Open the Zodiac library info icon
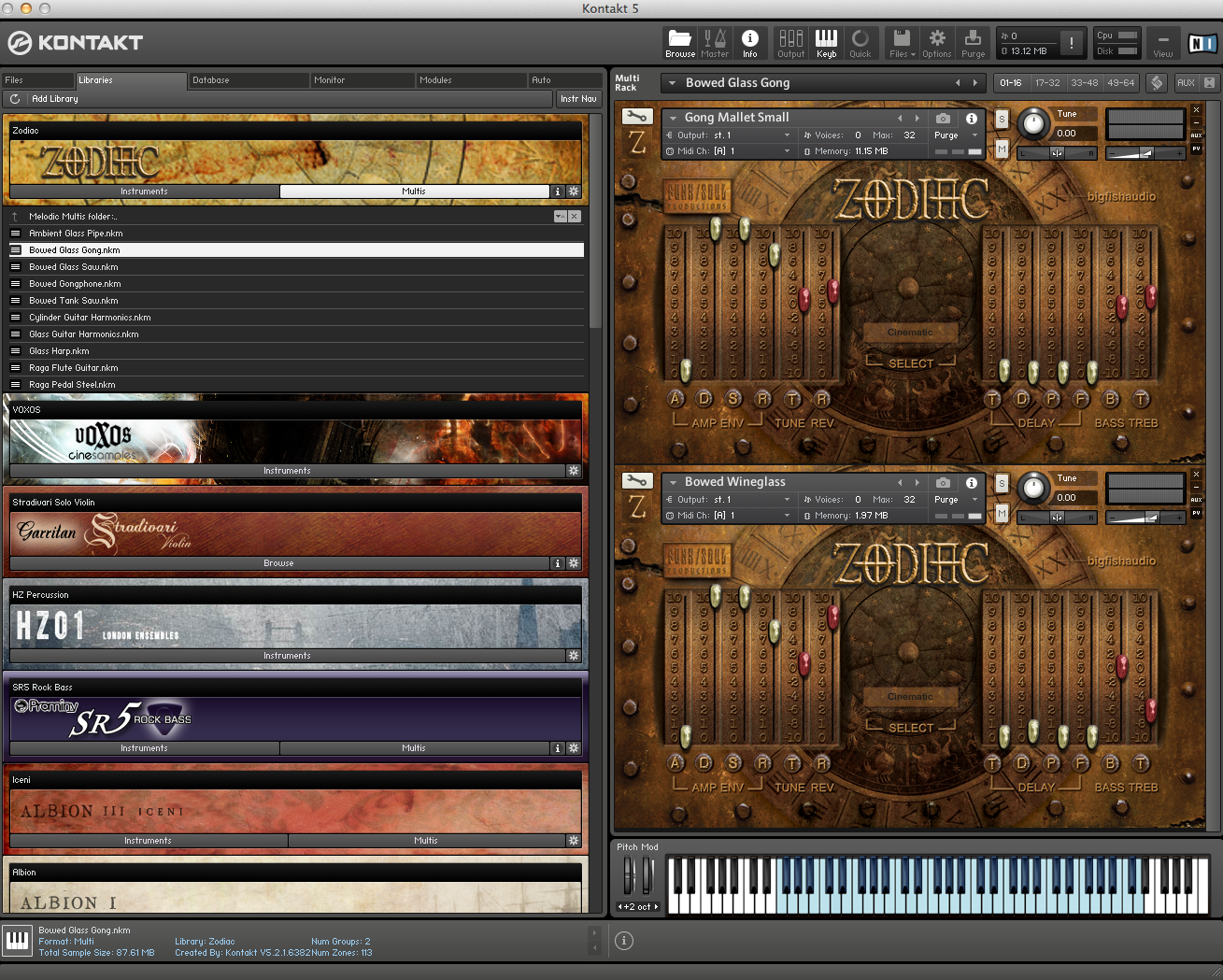This screenshot has width=1223, height=980. pos(558,192)
